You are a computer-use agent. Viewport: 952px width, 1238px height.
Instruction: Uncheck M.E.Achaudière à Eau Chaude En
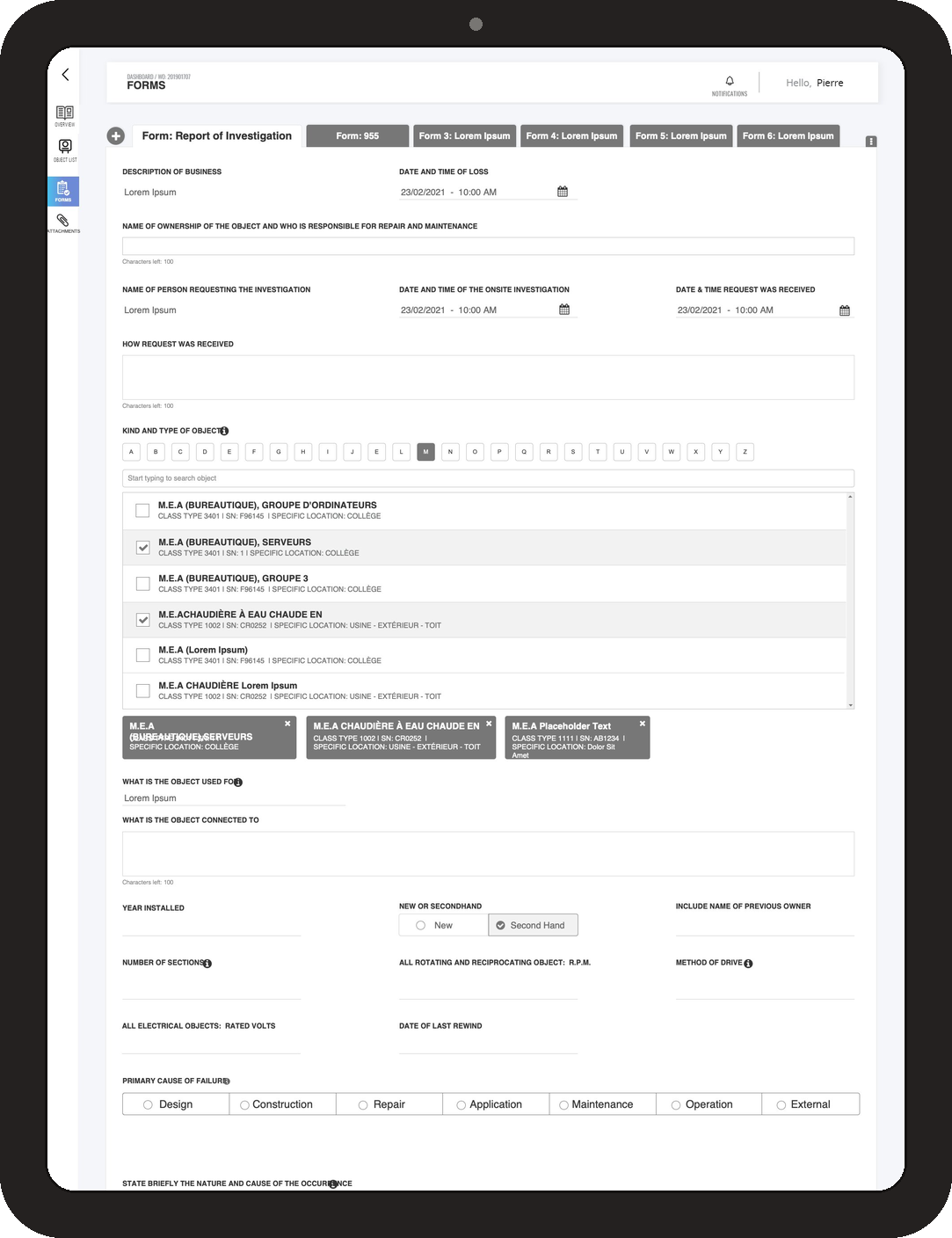click(x=142, y=619)
